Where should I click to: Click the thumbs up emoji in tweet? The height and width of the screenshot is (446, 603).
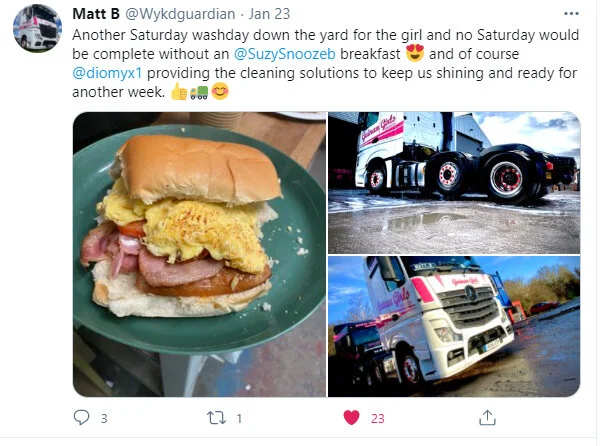click(x=179, y=92)
